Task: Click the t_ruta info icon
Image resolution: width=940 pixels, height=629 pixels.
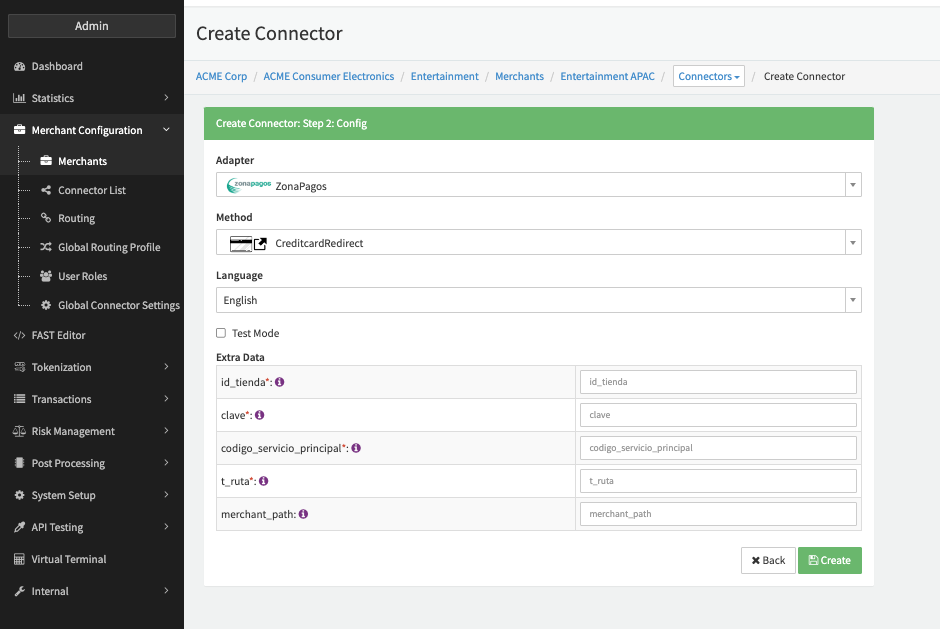Action: (x=264, y=481)
